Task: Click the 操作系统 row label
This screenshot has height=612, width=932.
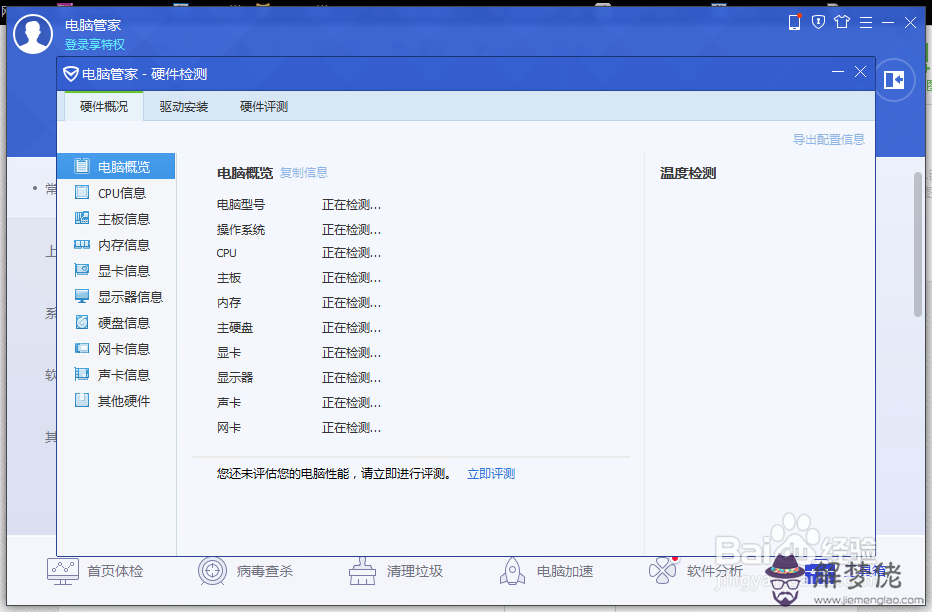Action: (x=241, y=229)
